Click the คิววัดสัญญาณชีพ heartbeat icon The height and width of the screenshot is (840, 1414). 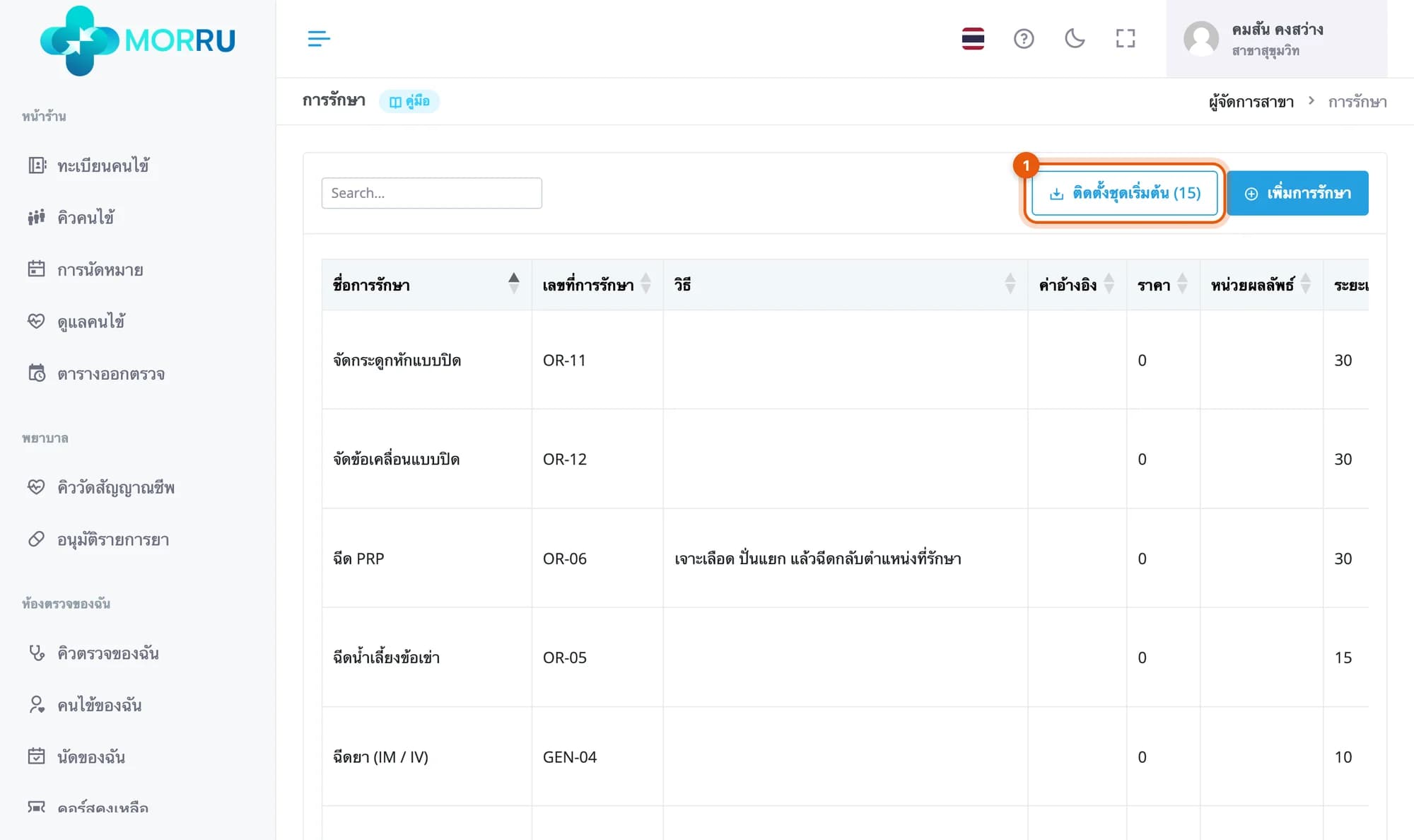37,487
